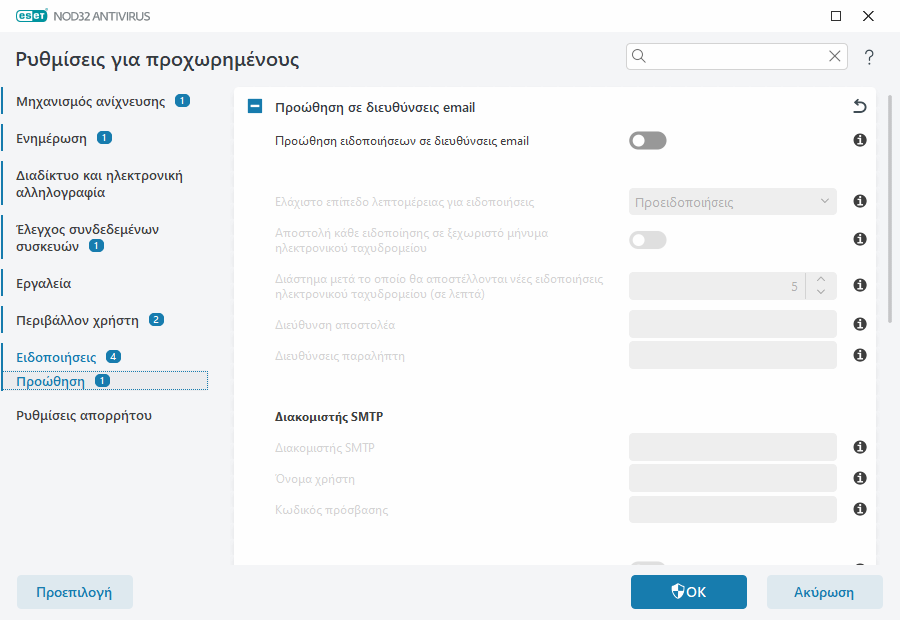Show info icon for Διακομιστής SMTP field
This screenshot has width=900, height=620.
pyautogui.click(x=859, y=448)
